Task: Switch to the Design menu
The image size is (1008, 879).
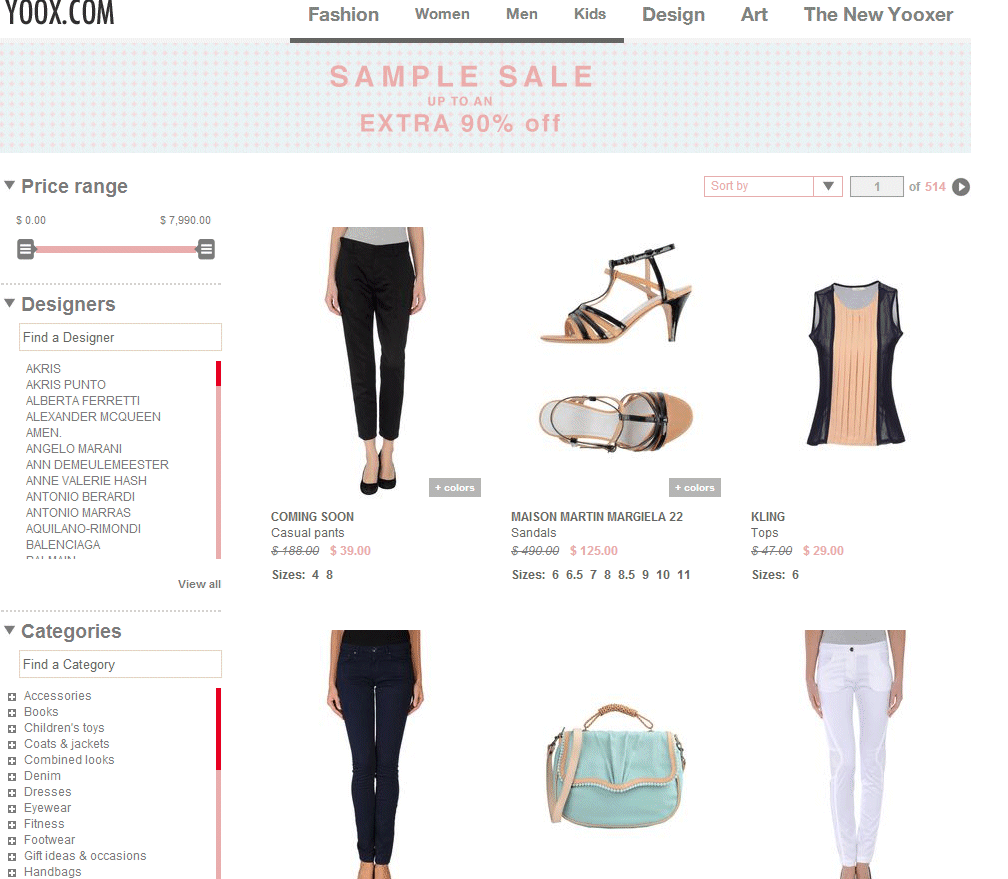Action: tap(673, 15)
